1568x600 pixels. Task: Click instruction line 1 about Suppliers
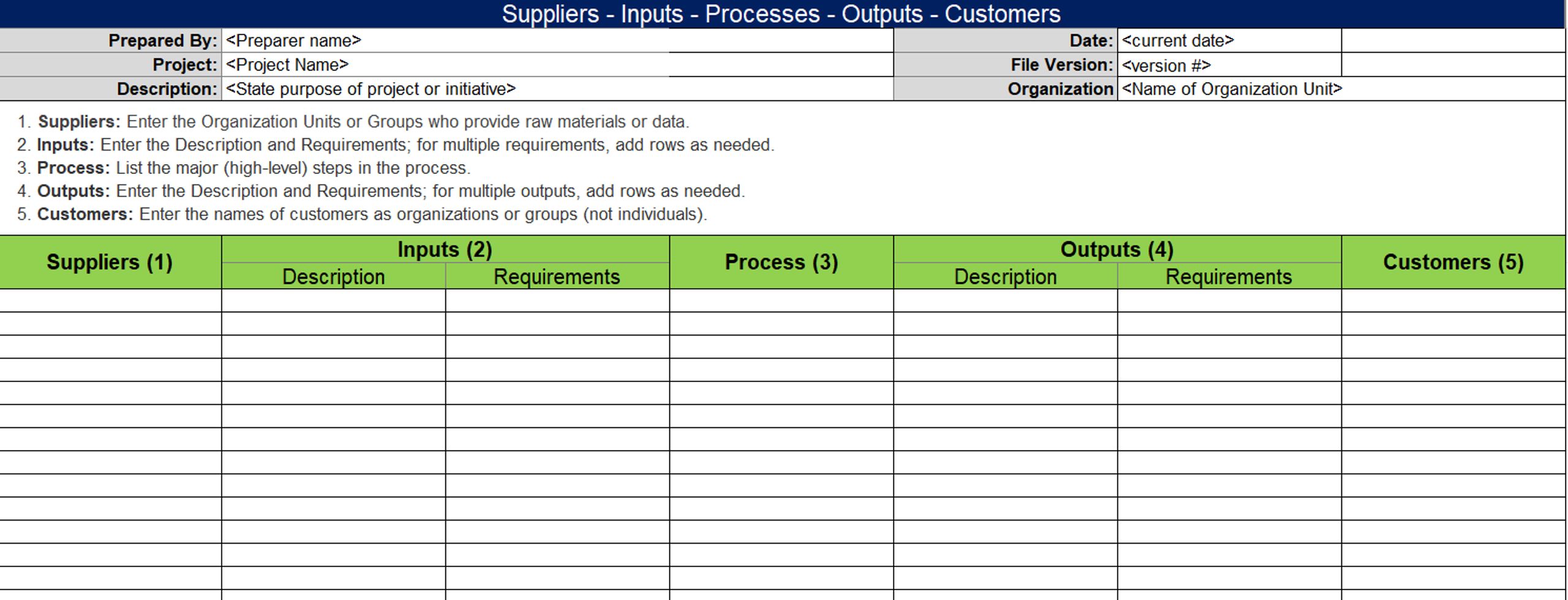tap(353, 122)
